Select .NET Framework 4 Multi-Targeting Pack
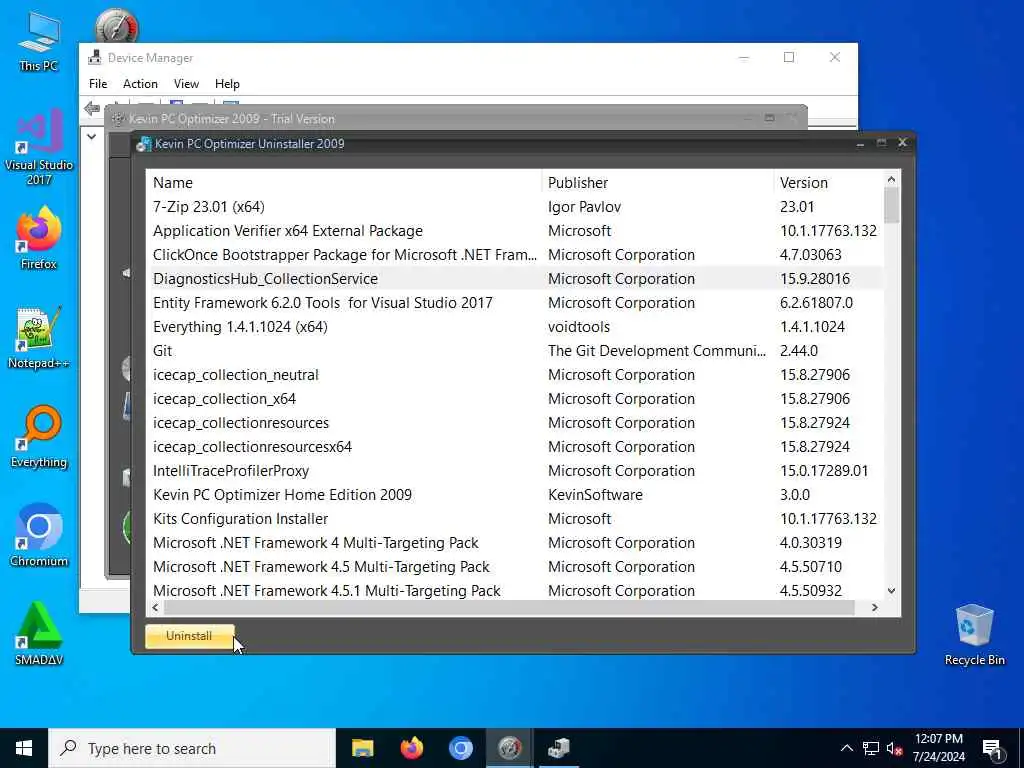This screenshot has height=768, width=1024. (x=515, y=543)
